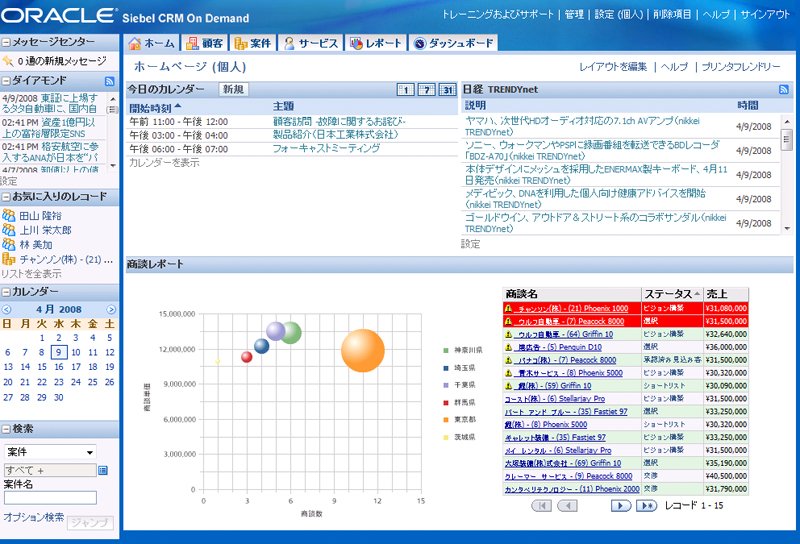The image size is (800, 544).
Task: Switch to the 顧客 tab
Action: [x=204, y=43]
